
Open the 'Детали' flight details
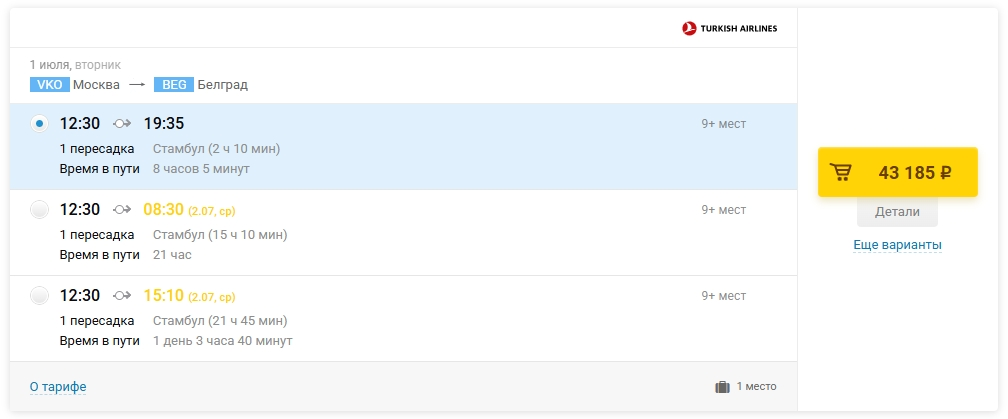tap(897, 212)
